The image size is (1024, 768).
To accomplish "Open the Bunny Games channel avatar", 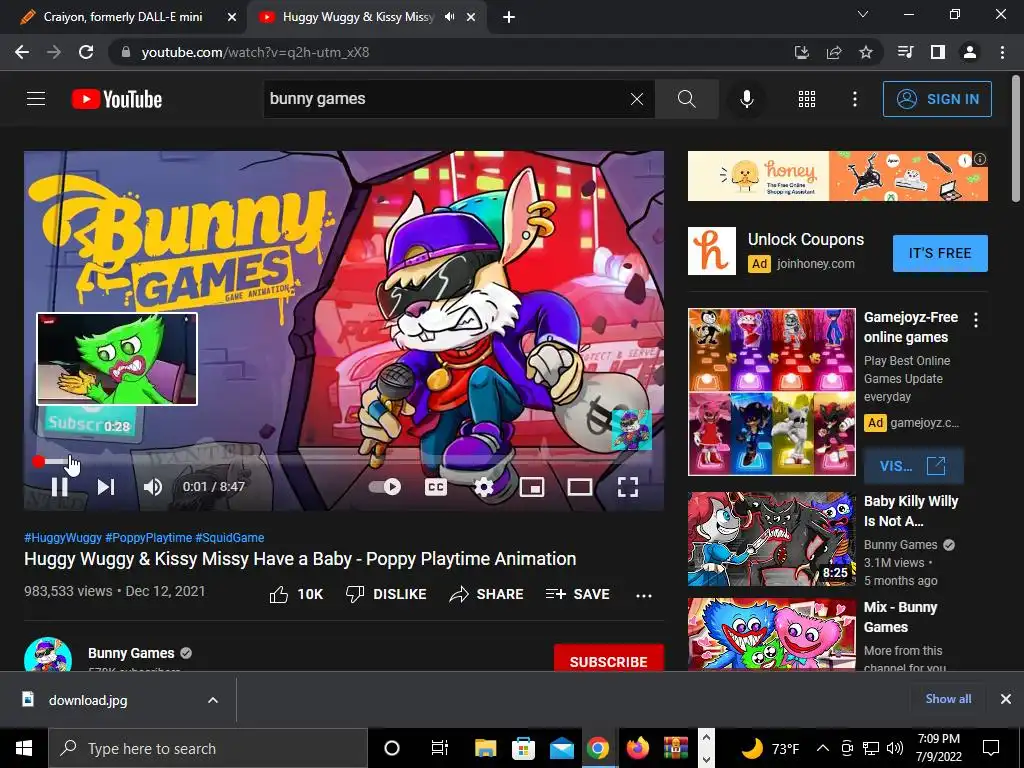I will tap(48, 654).
